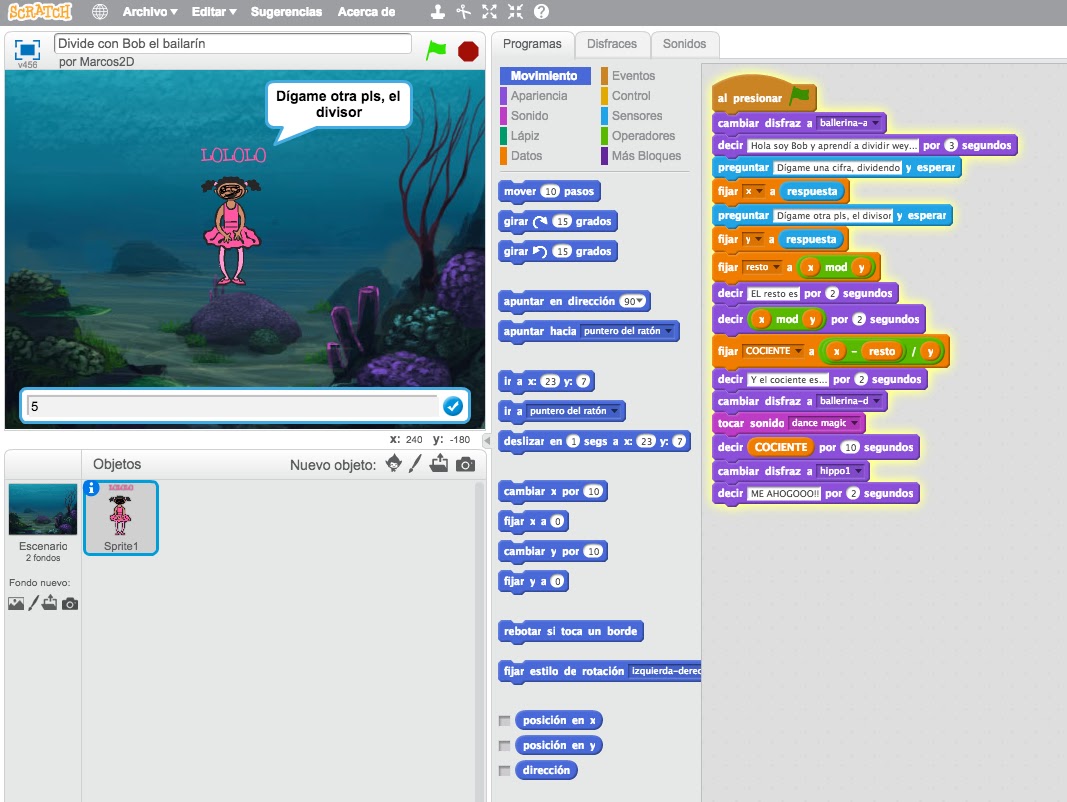Paint a new sprite with the brush icon
This screenshot has width=1067, height=802.
pyautogui.click(x=415, y=466)
